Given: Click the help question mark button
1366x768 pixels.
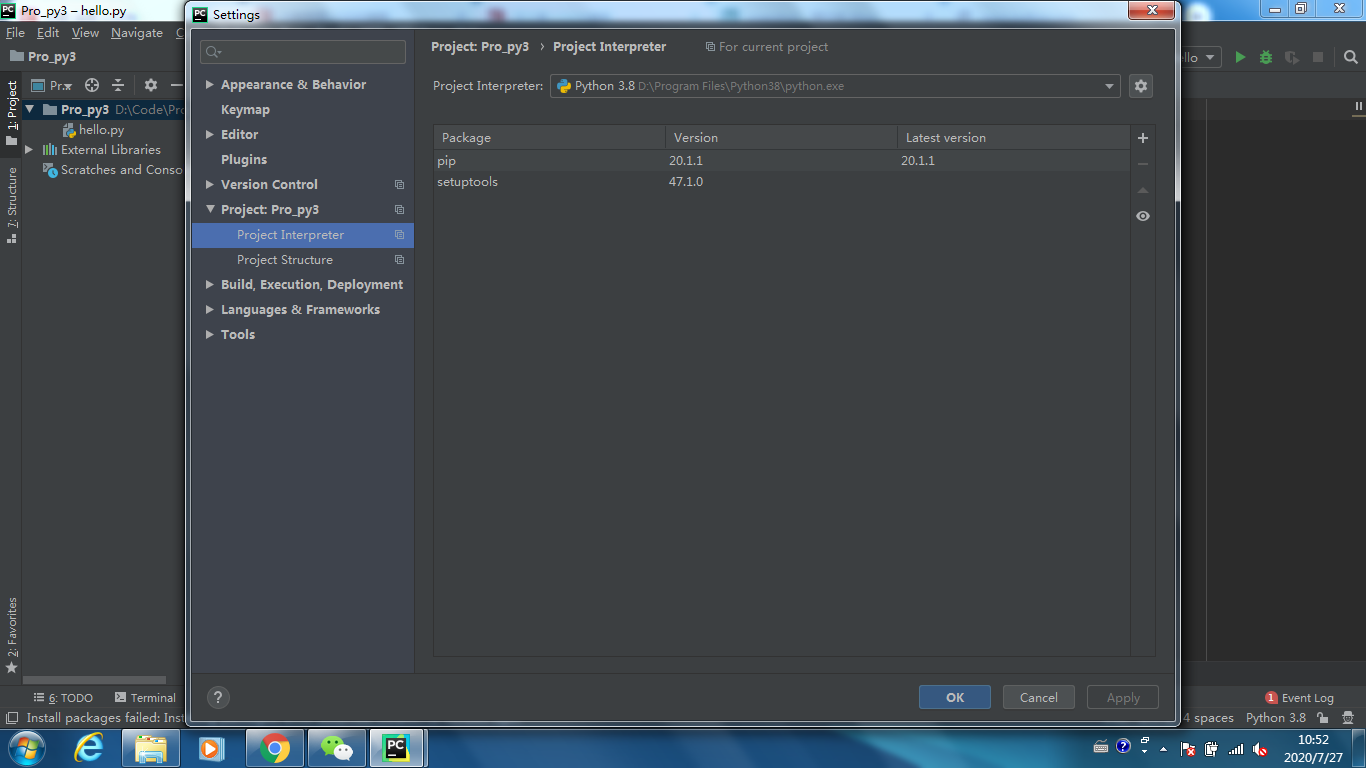Looking at the screenshot, I should click(218, 698).
